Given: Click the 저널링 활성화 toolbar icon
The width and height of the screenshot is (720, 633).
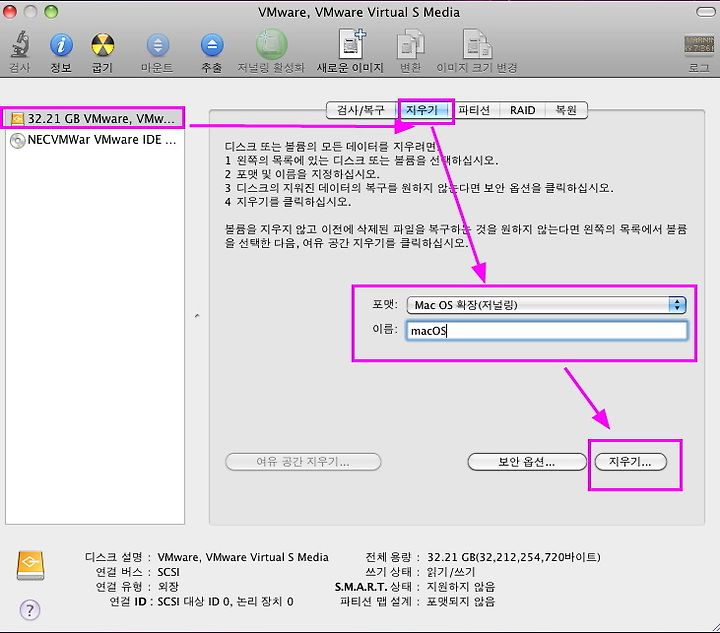Looking at the screenshot, I should 271,51.
